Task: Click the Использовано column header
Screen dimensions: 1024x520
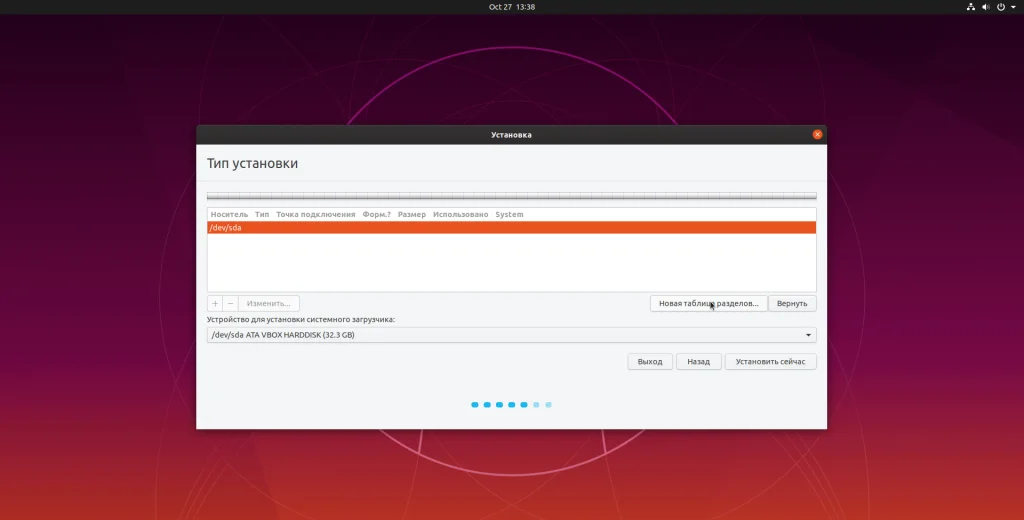Action: pyautogui.click(x=460, y=214)
